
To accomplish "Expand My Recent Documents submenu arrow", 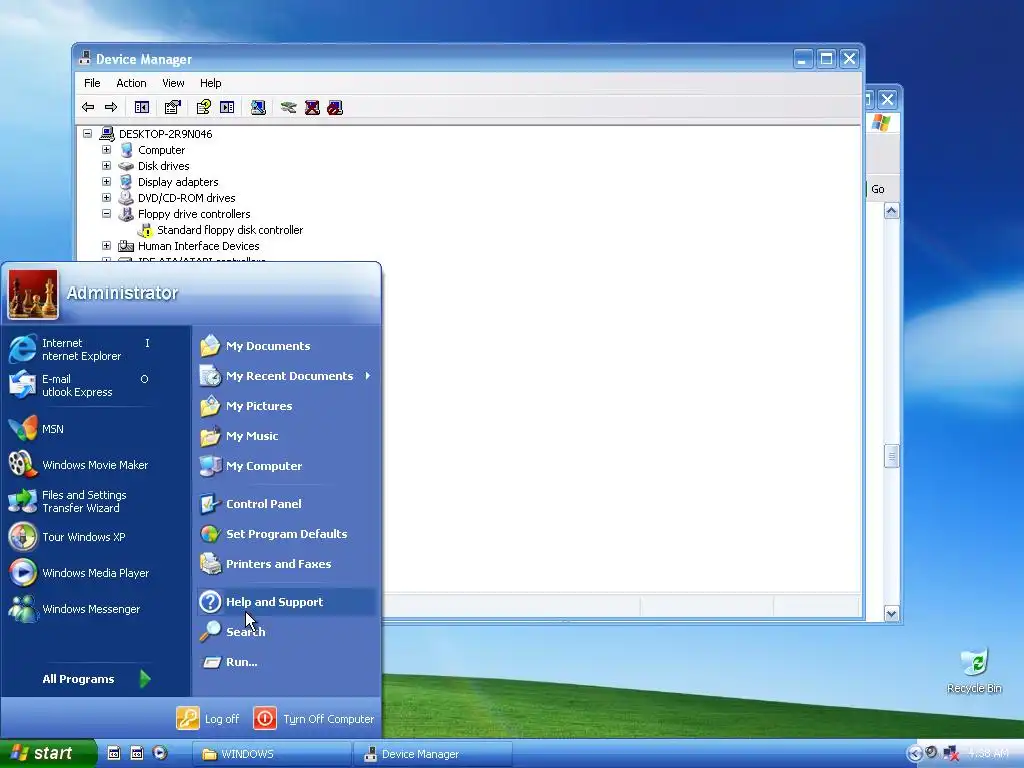I will click(x=368, y=376).
